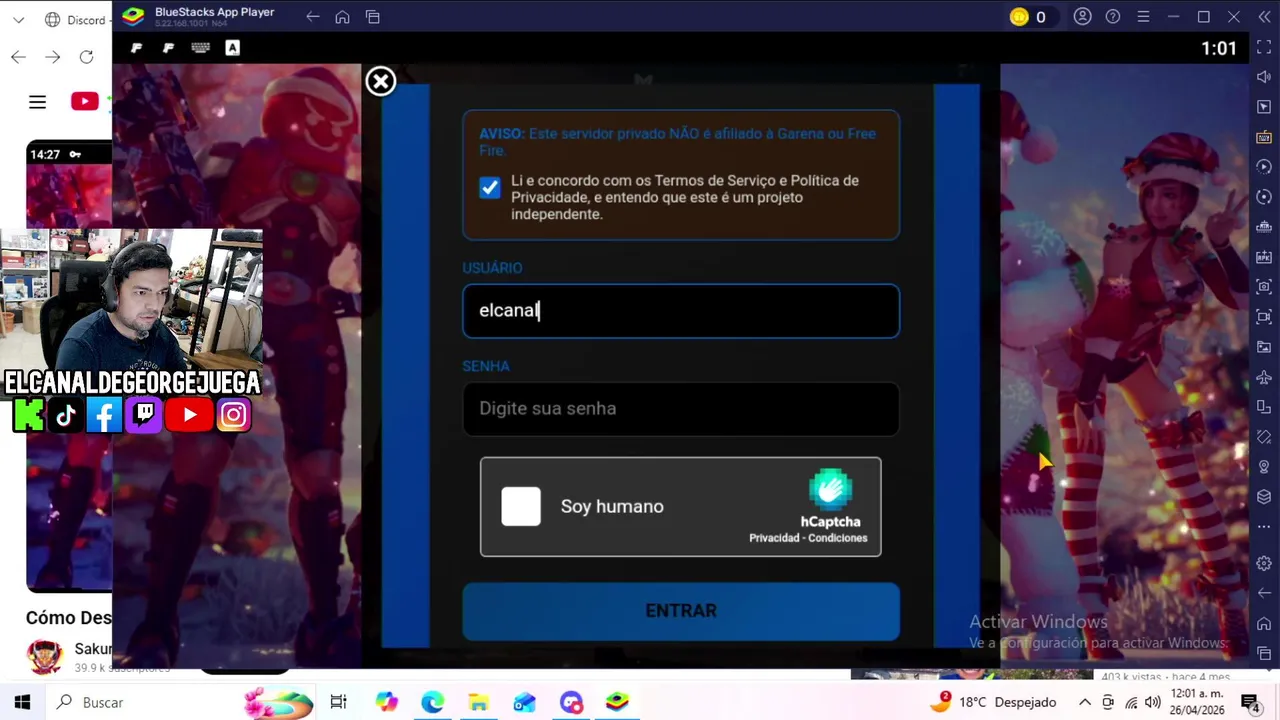Image resolution: width=1280 pixels, height=720 pixels.
Task: Open BlueStacks help question mark icon
Action: 1113,17
